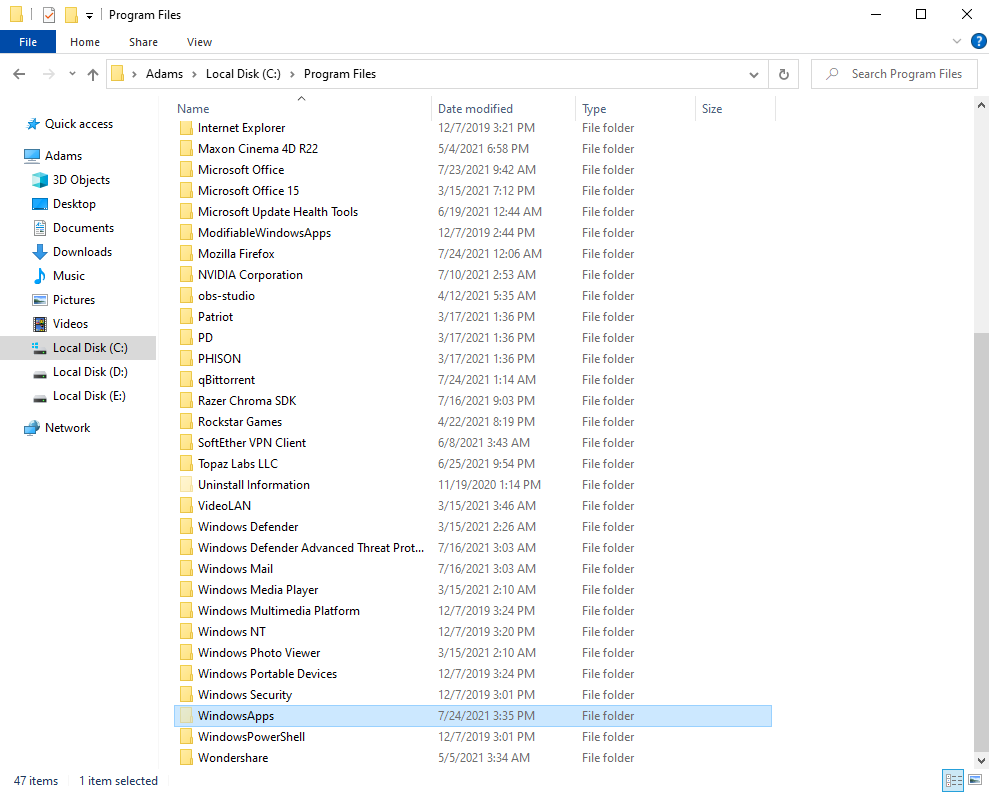Select Local Disk (C:) in the breadcrumb
Viewport: 989px width, 793px height.
coord(243,74)
